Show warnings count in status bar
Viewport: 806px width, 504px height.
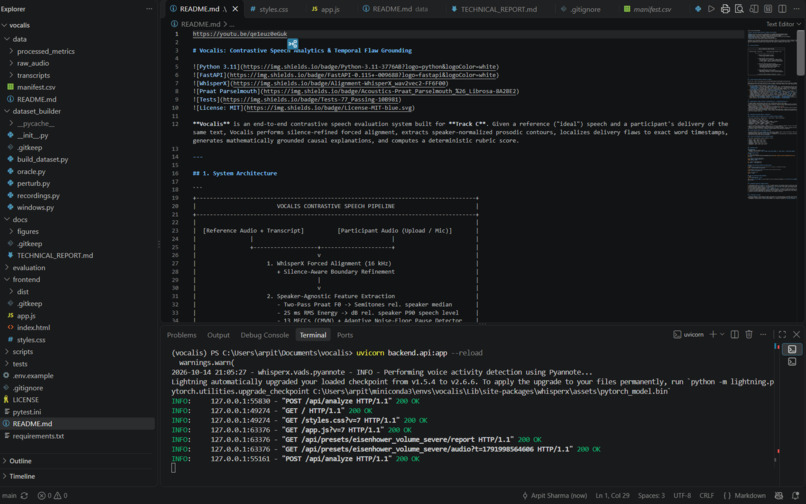tap(61, 496)
